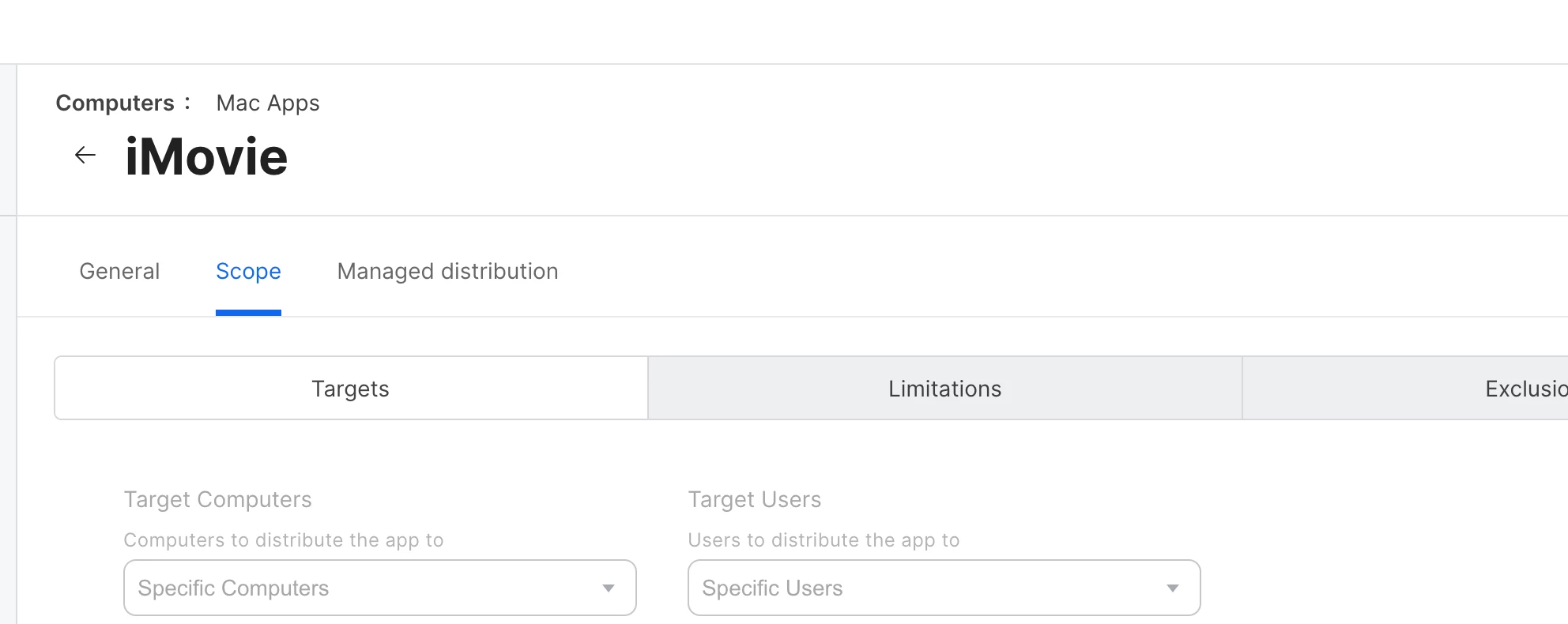Click the Target Users label
The width and height of the screenshot is (1568, 624).
[754, 499]
